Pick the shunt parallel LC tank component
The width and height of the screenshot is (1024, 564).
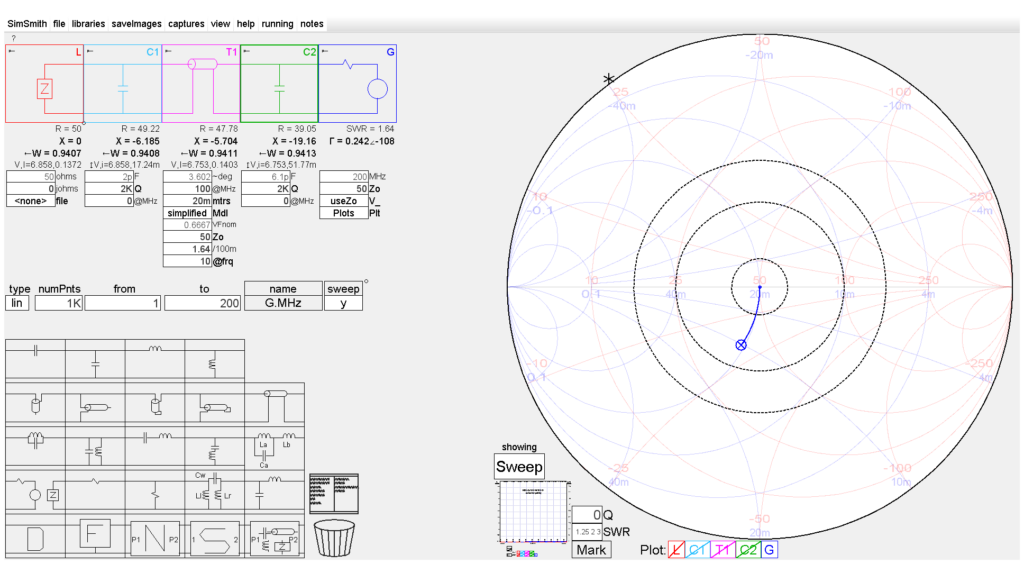coord(95,450)
